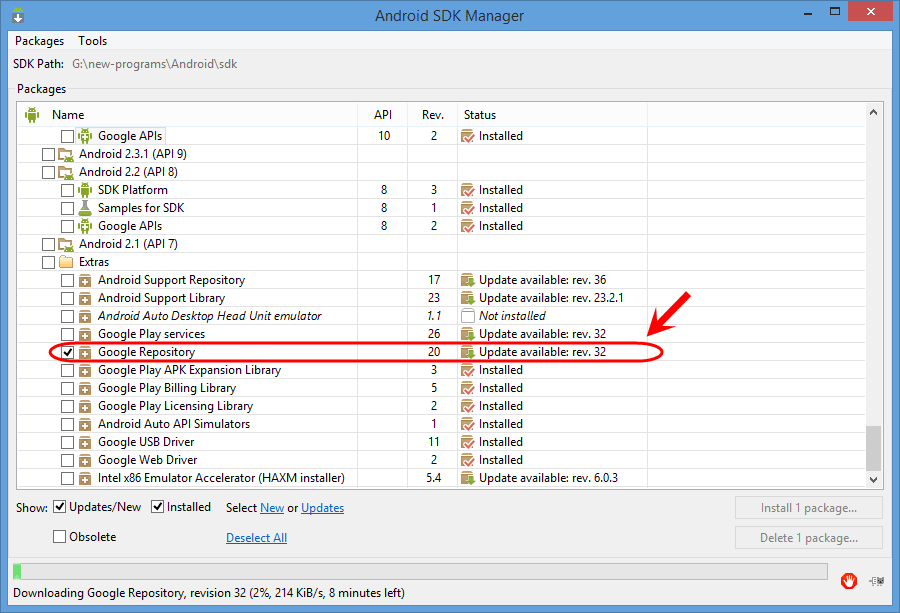This screenshot has width=900, height=613.
Task: Click the Install 1 package button
Action: click(x=809, y=508)
